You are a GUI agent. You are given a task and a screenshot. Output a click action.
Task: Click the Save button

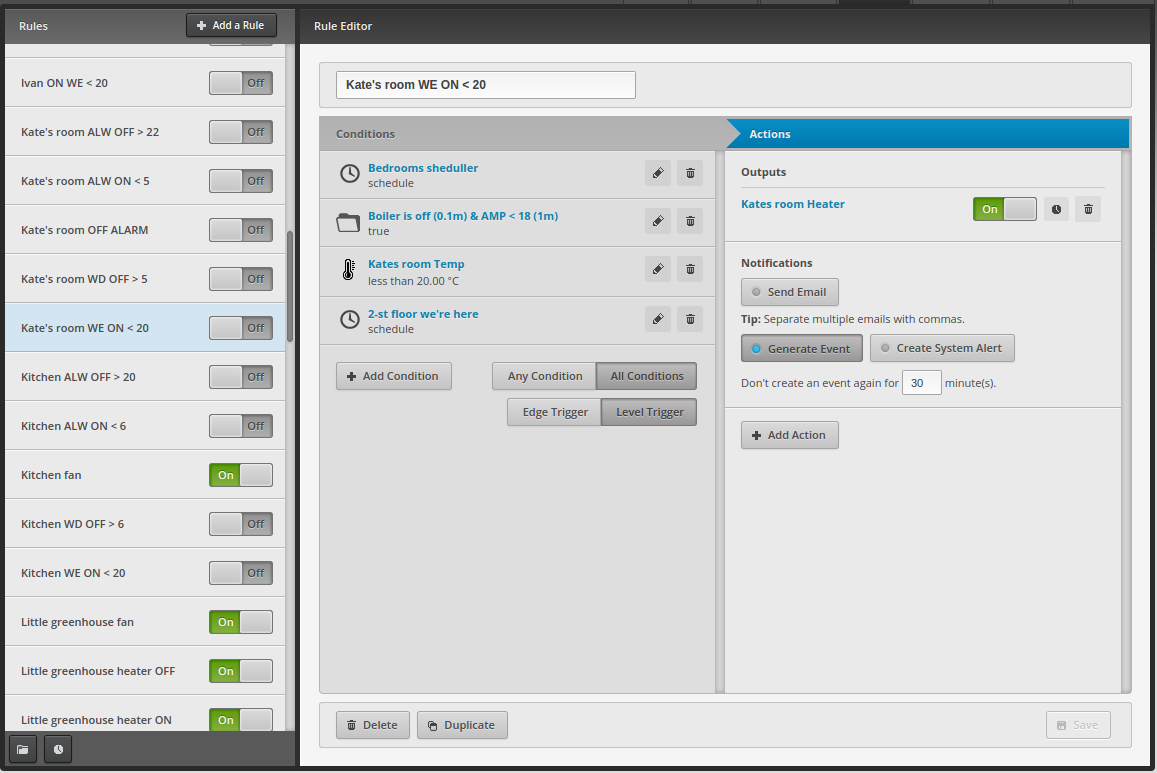coord(1078,725)
